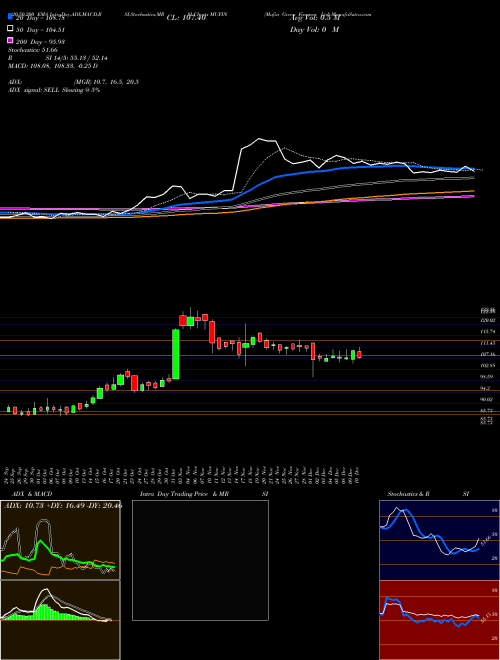This screenshot has height=660, width=500.
Task: Click the 'Stochastics: 51.66' readout
Action: [33, 50]
